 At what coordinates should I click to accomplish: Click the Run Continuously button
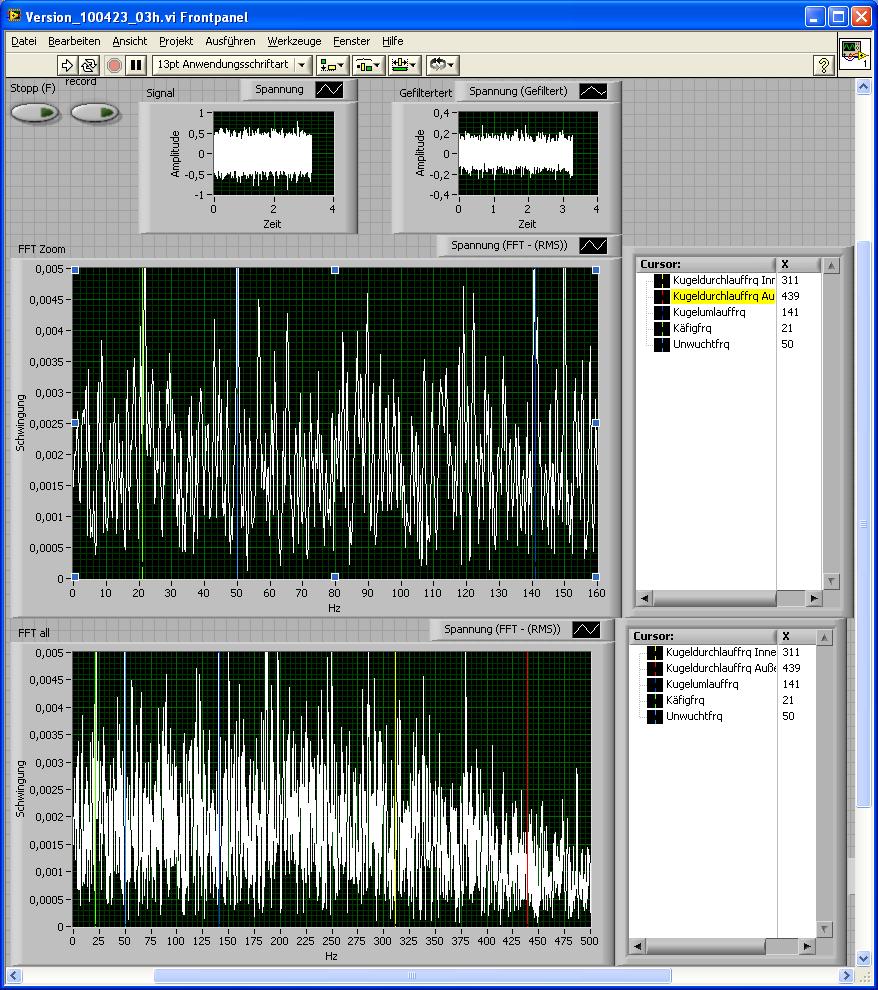[89, 65]
